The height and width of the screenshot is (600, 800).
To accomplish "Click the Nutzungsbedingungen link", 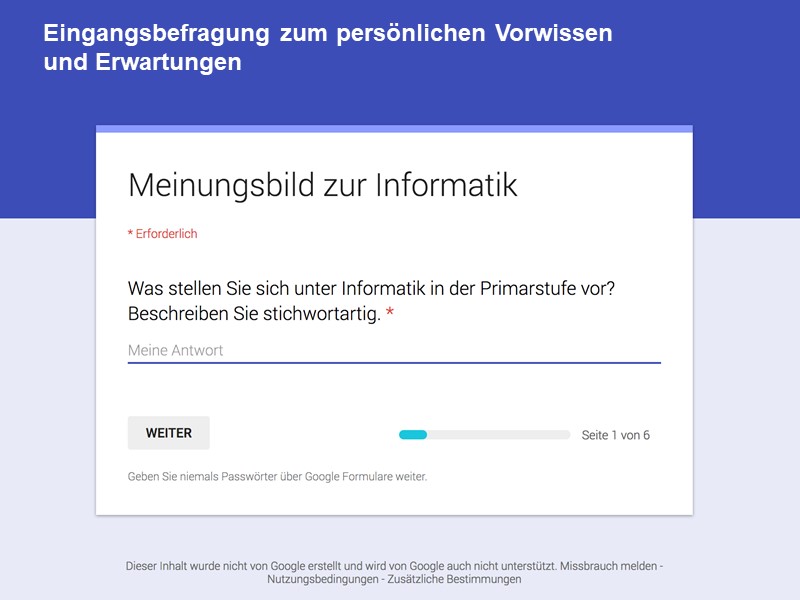I will [x=320, y=578].
